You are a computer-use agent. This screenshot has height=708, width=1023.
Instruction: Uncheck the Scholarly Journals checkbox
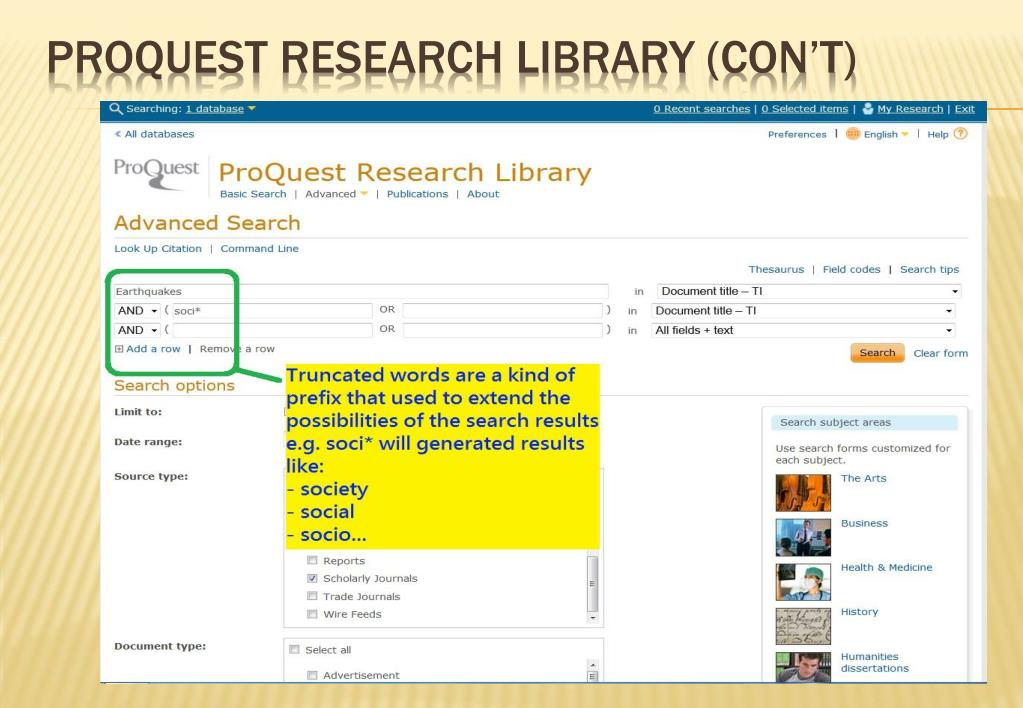(312, 578)
